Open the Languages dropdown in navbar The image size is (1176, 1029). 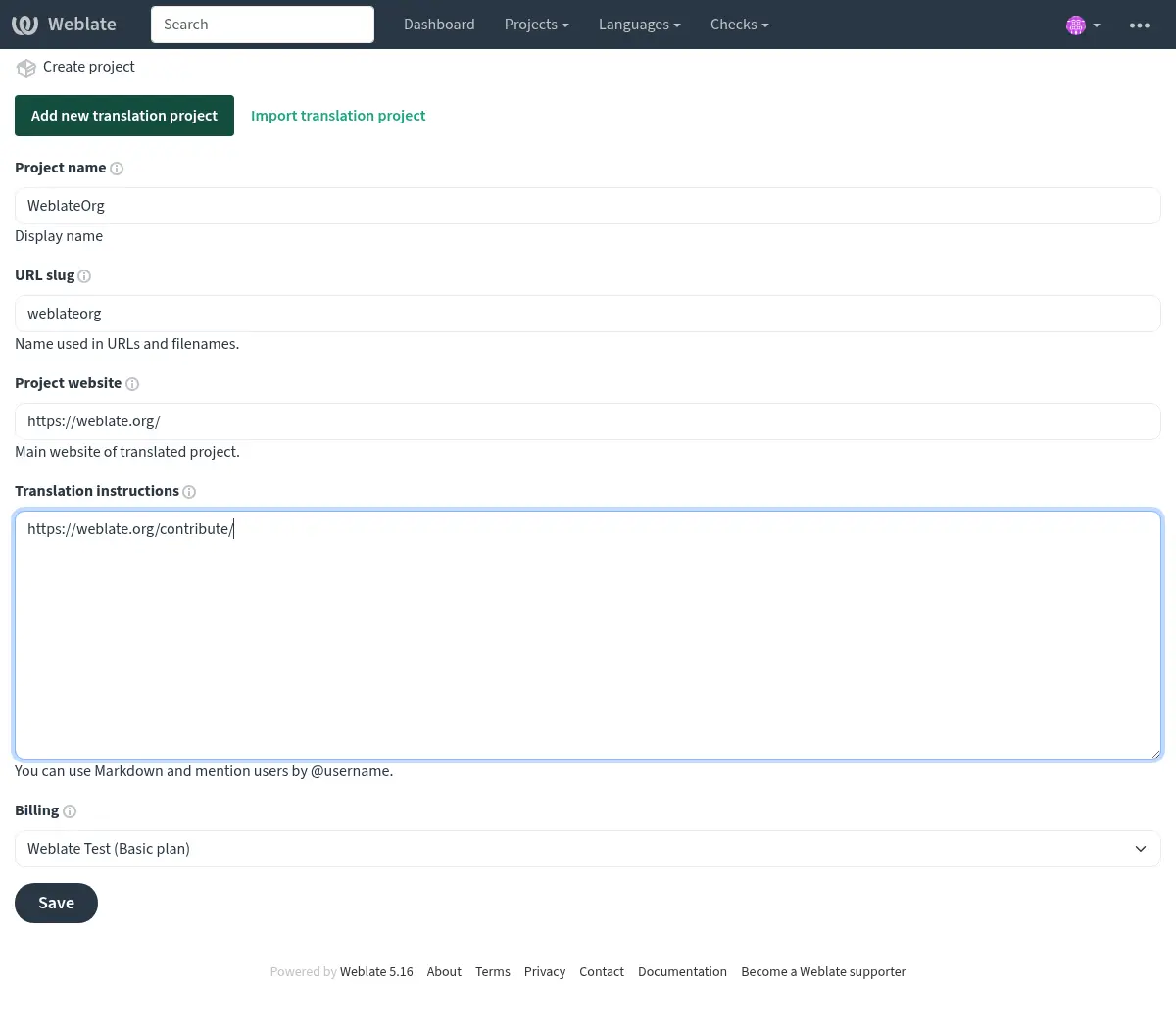coord(639,24)
